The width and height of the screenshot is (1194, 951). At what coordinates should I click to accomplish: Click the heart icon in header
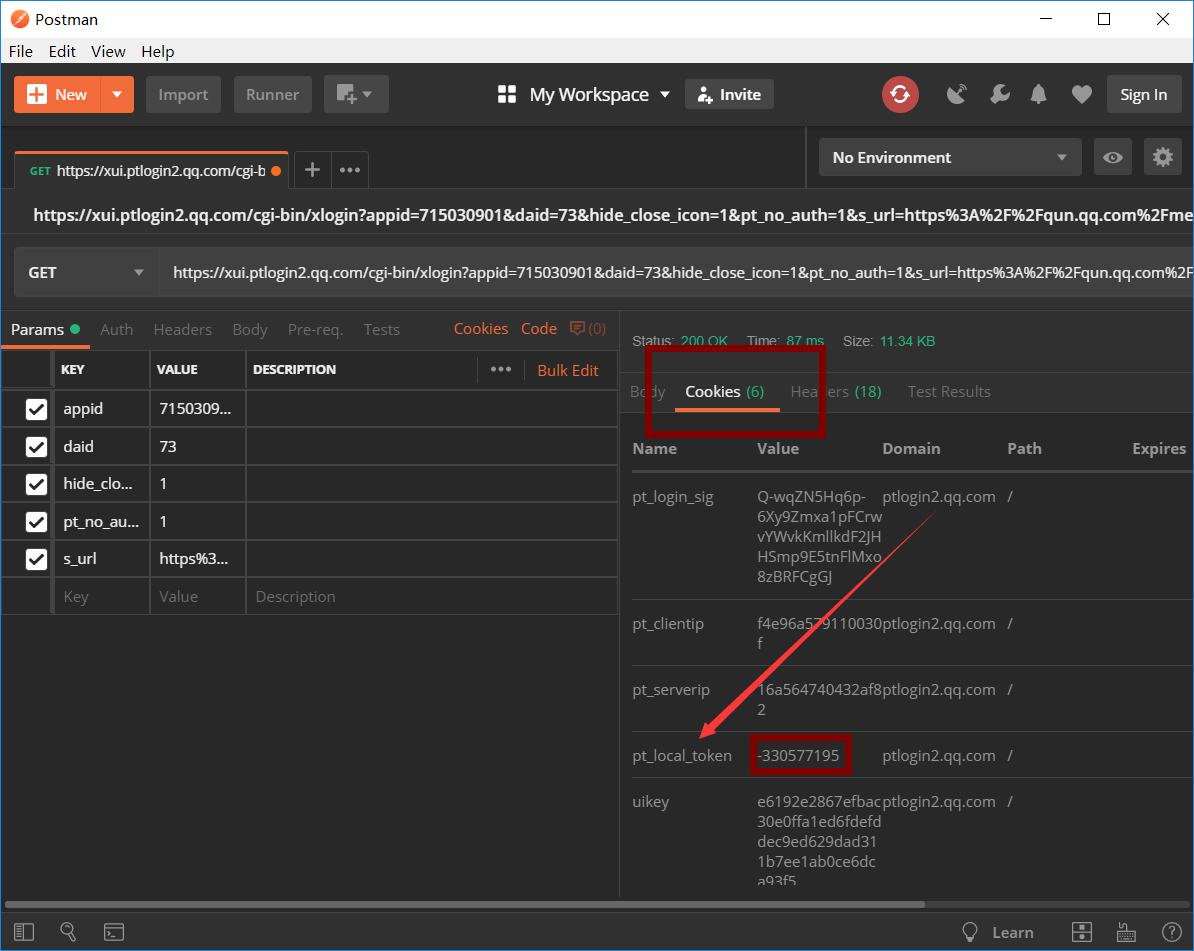pyautogui.click(x=1081, y=94)
